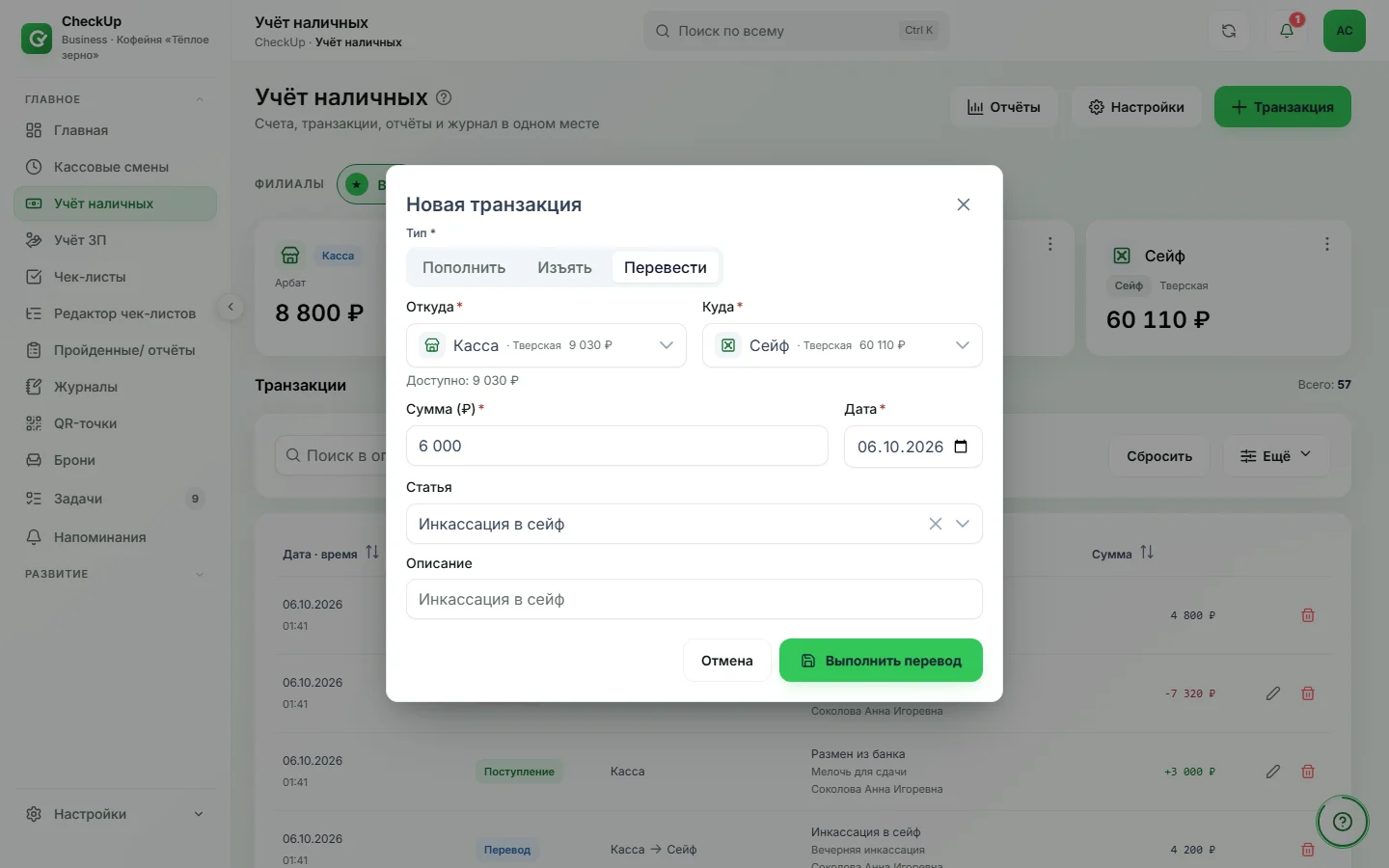
Task: Close the Новая транзакция dialog
Action: click(x=964, y=204)
